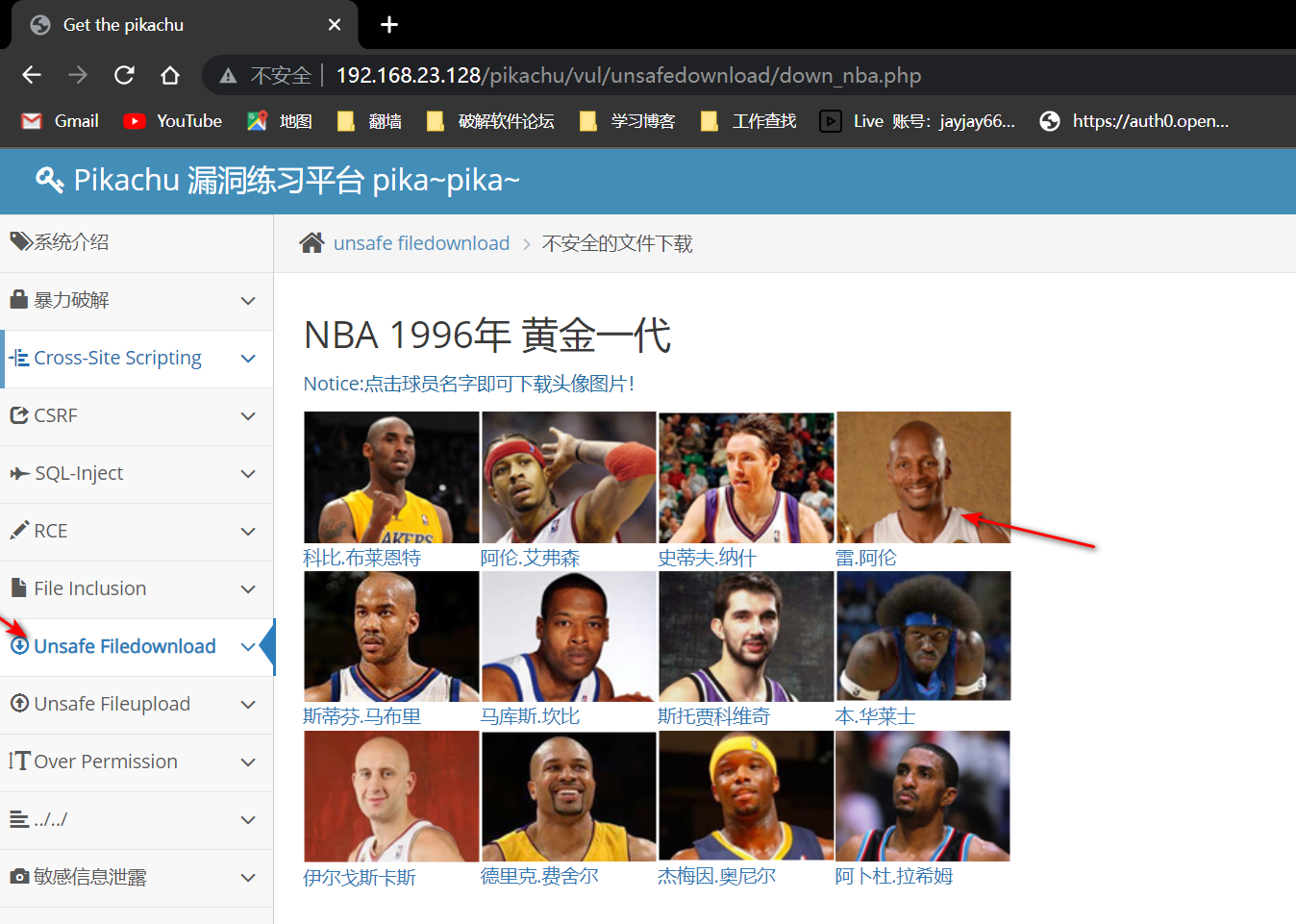Click the 本.华莱士 player photo
This screenshot has height=924, width=1296.
pos(923,637)
